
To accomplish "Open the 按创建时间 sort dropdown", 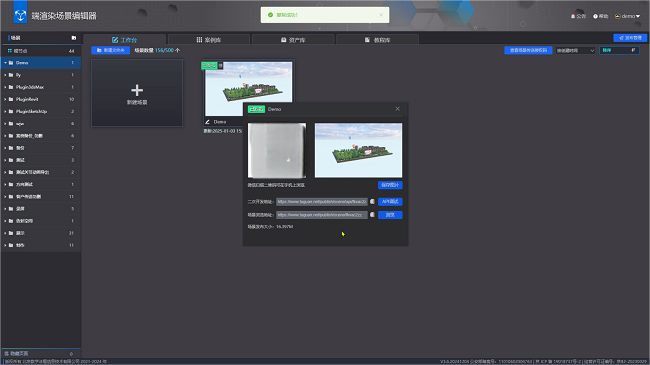I will pos(575,50).
